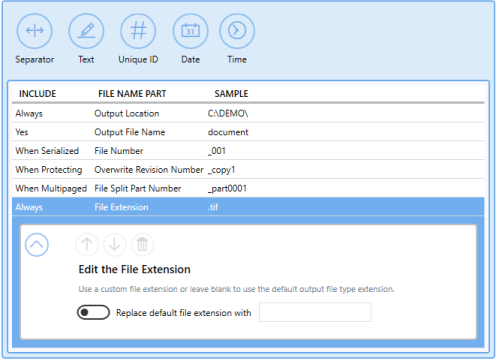Collapse the File Extension editor chevron
This screenshot has height=361, width=496.
point(37,245)
